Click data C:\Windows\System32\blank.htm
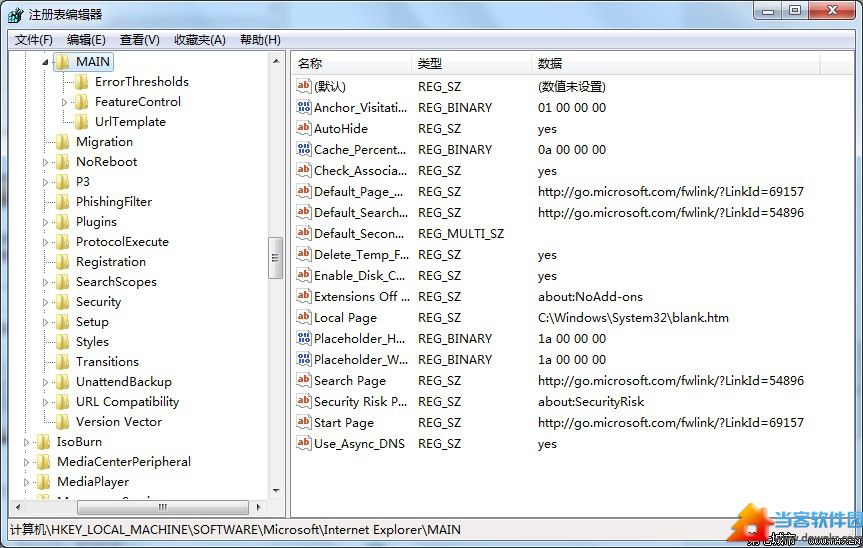Viewport: 863px width, 548px height. pyautogui.click(x=633, y=317)
